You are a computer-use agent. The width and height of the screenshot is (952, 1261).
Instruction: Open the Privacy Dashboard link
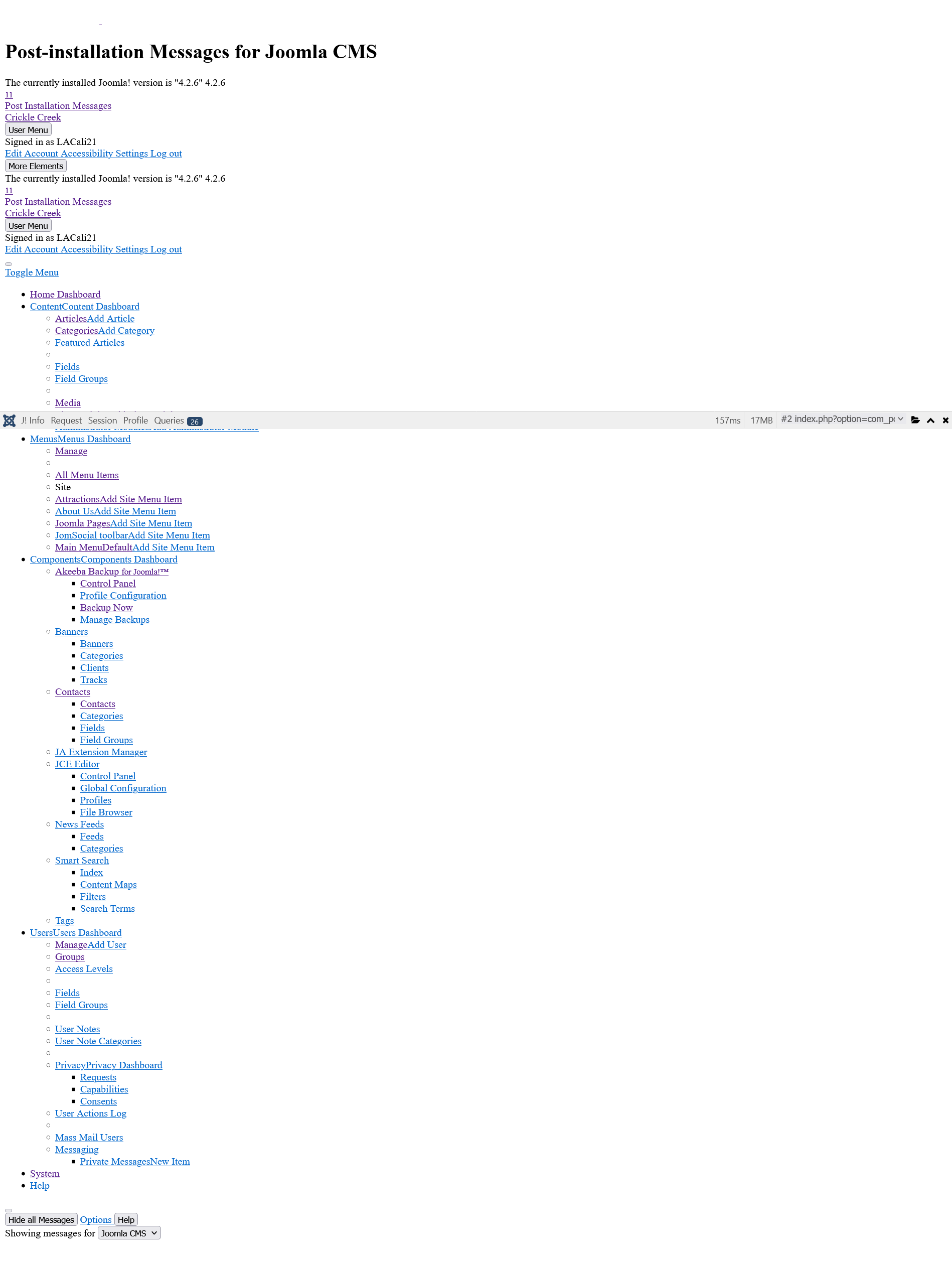[123, 1065]
